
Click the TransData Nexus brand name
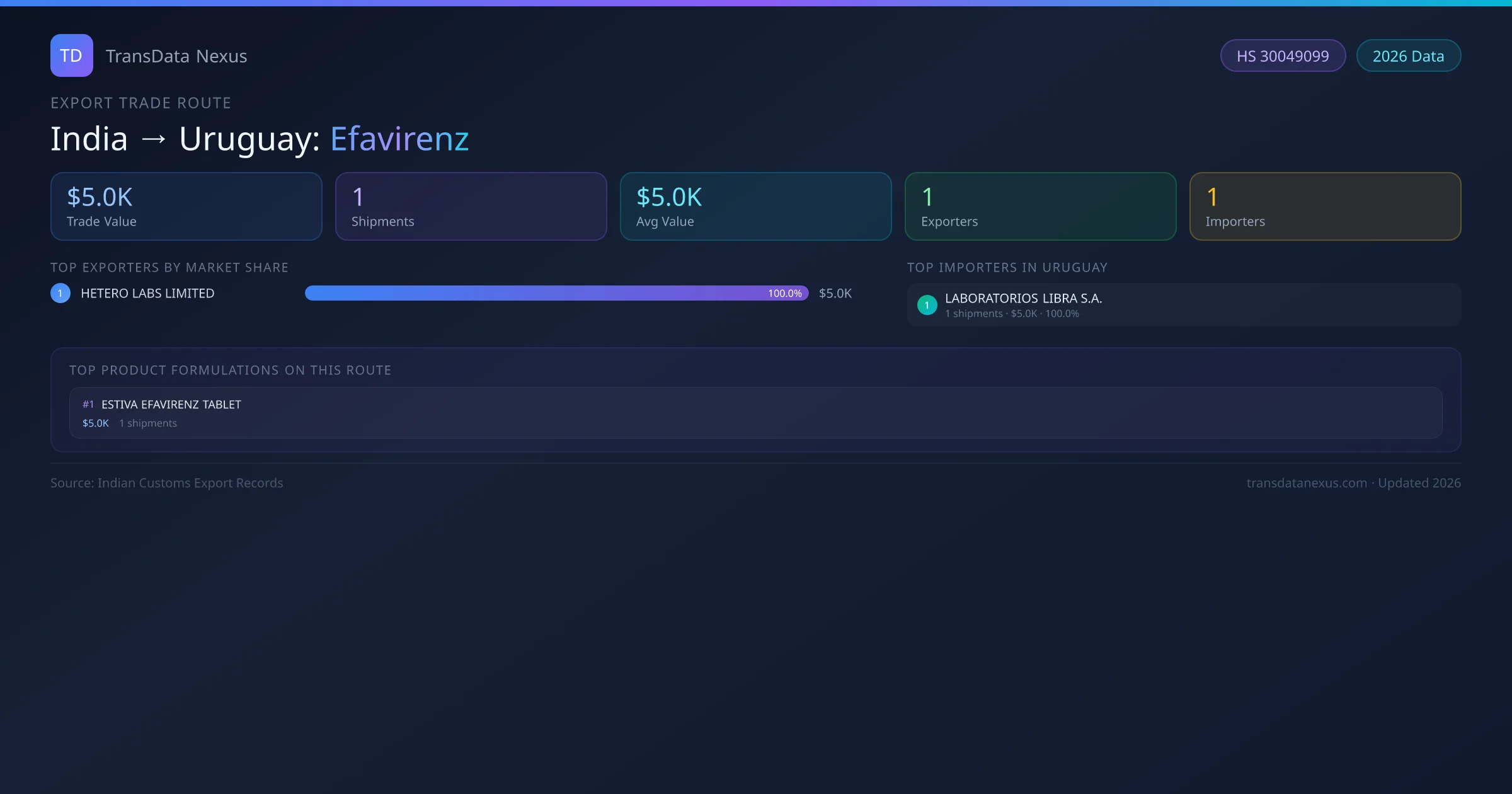click(176, 56)
